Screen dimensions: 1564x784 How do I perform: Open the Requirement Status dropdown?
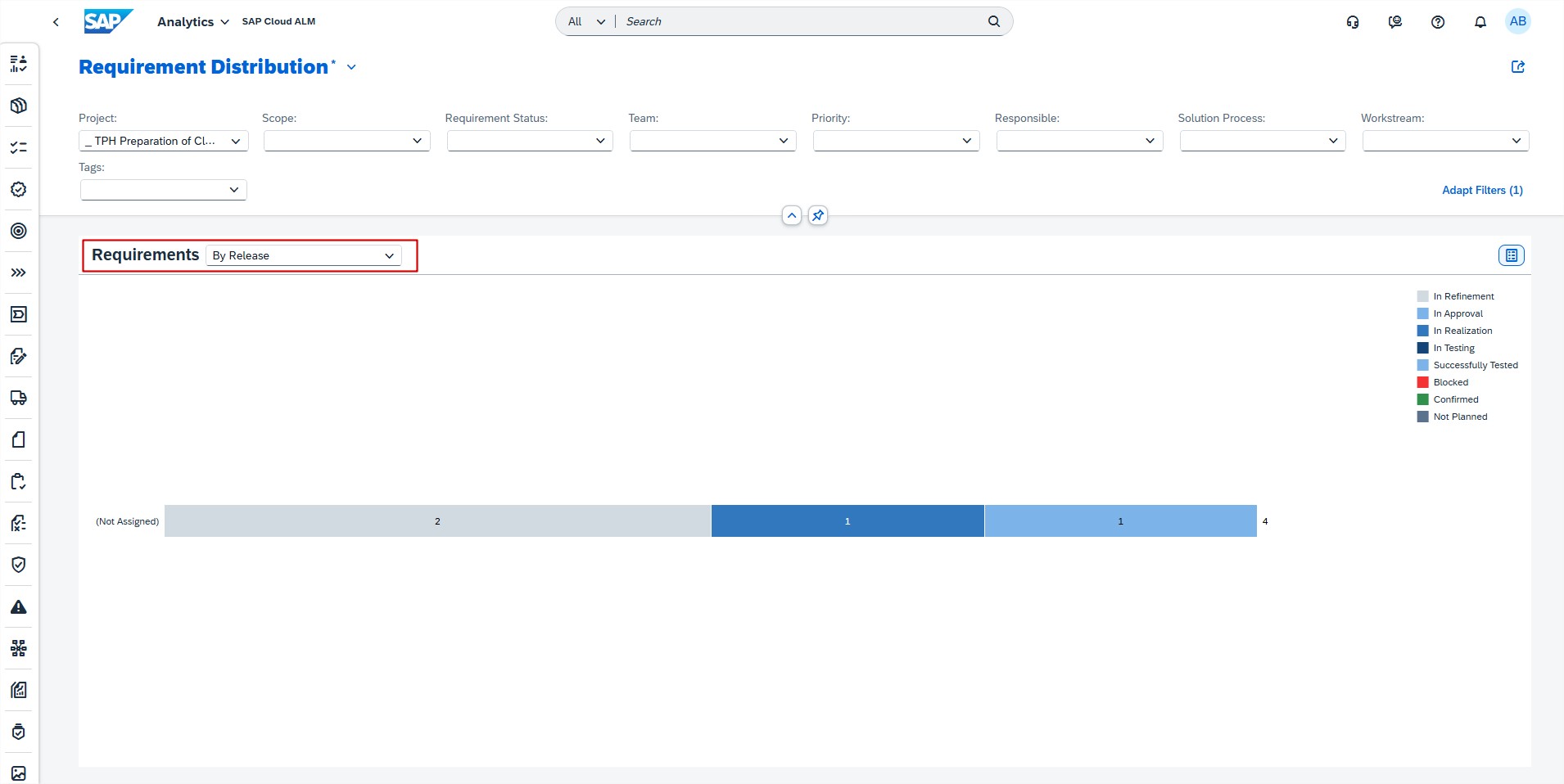pos(530,141)
